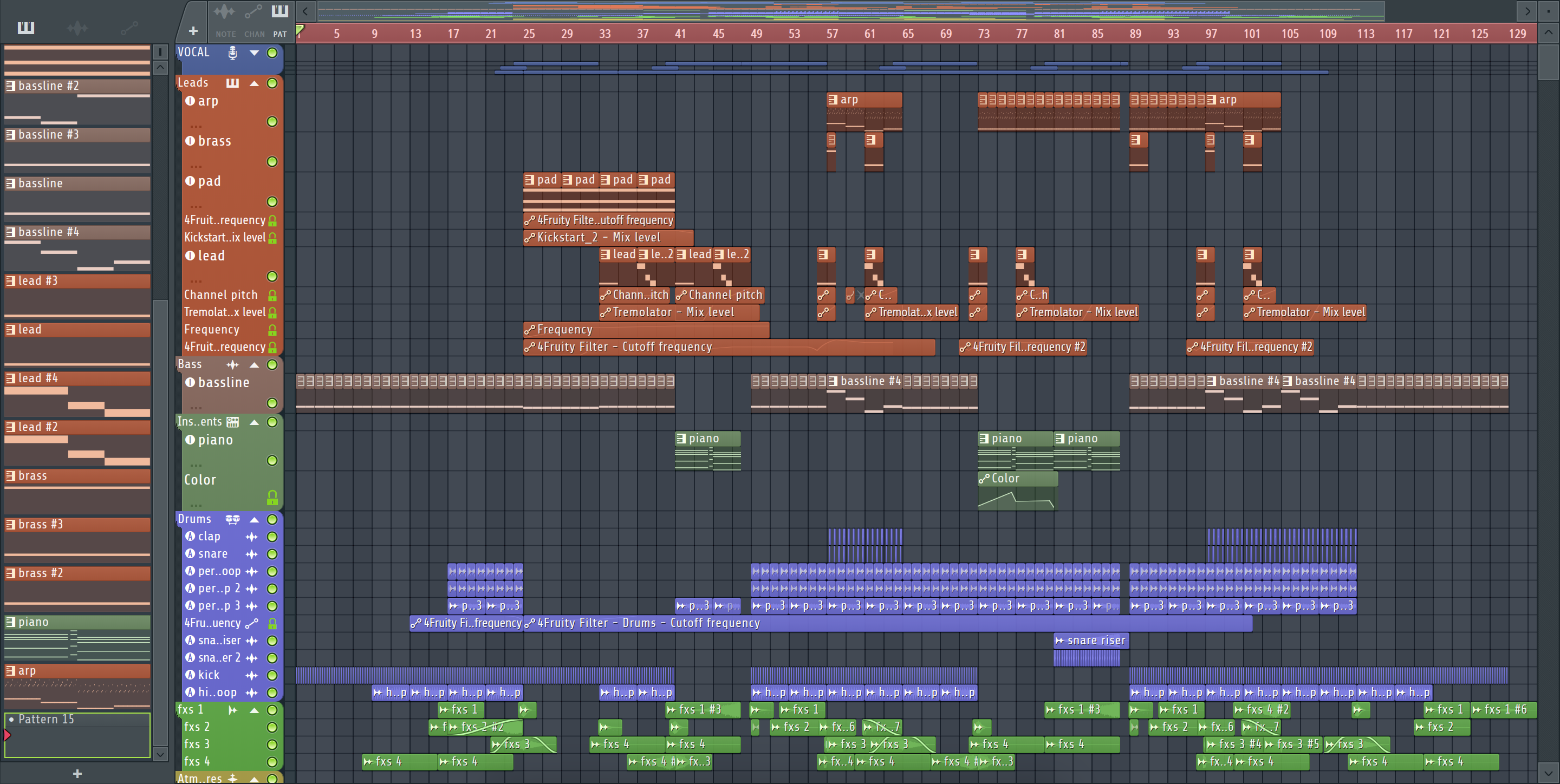
Task: Click the microphone icon on VOCAL track
Action: tap(232, 53)
